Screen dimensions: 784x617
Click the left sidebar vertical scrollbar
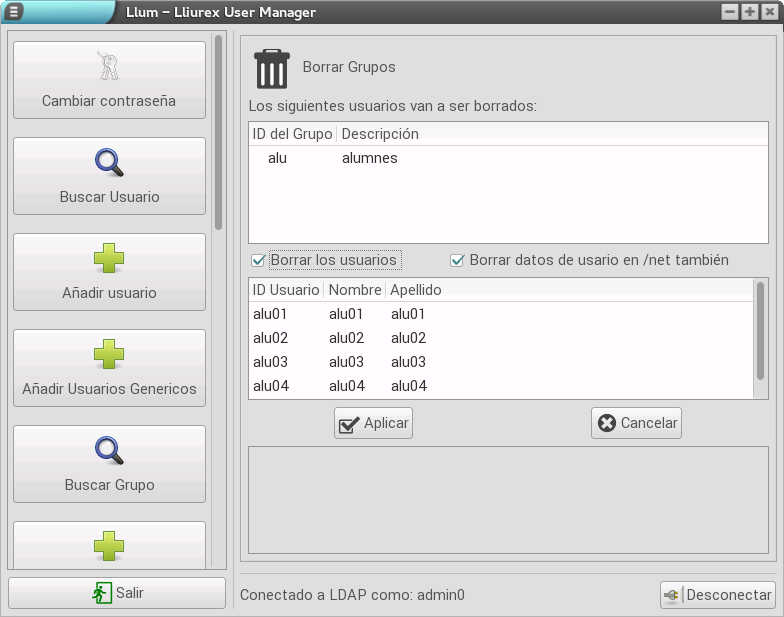(x=219, y=130)
